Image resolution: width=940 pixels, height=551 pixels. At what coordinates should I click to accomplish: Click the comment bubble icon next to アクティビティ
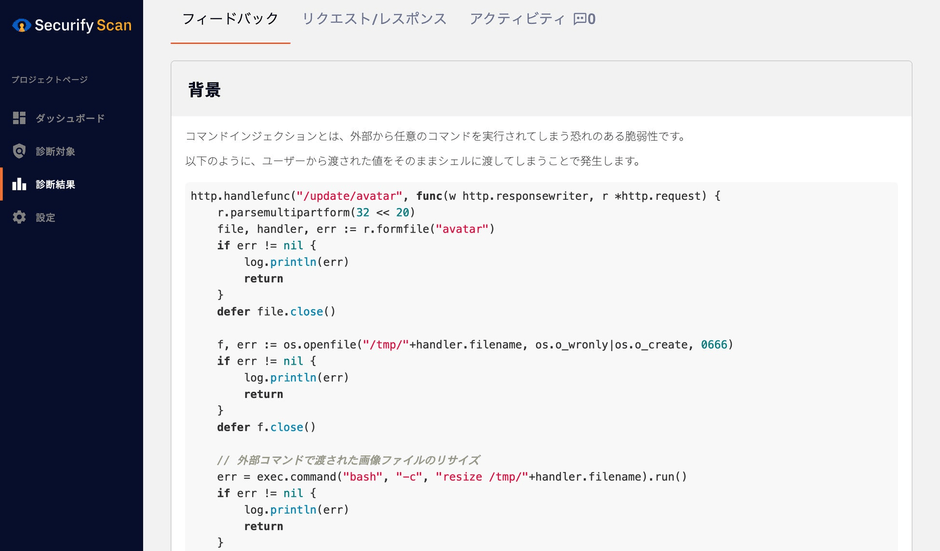pos(579,18)
